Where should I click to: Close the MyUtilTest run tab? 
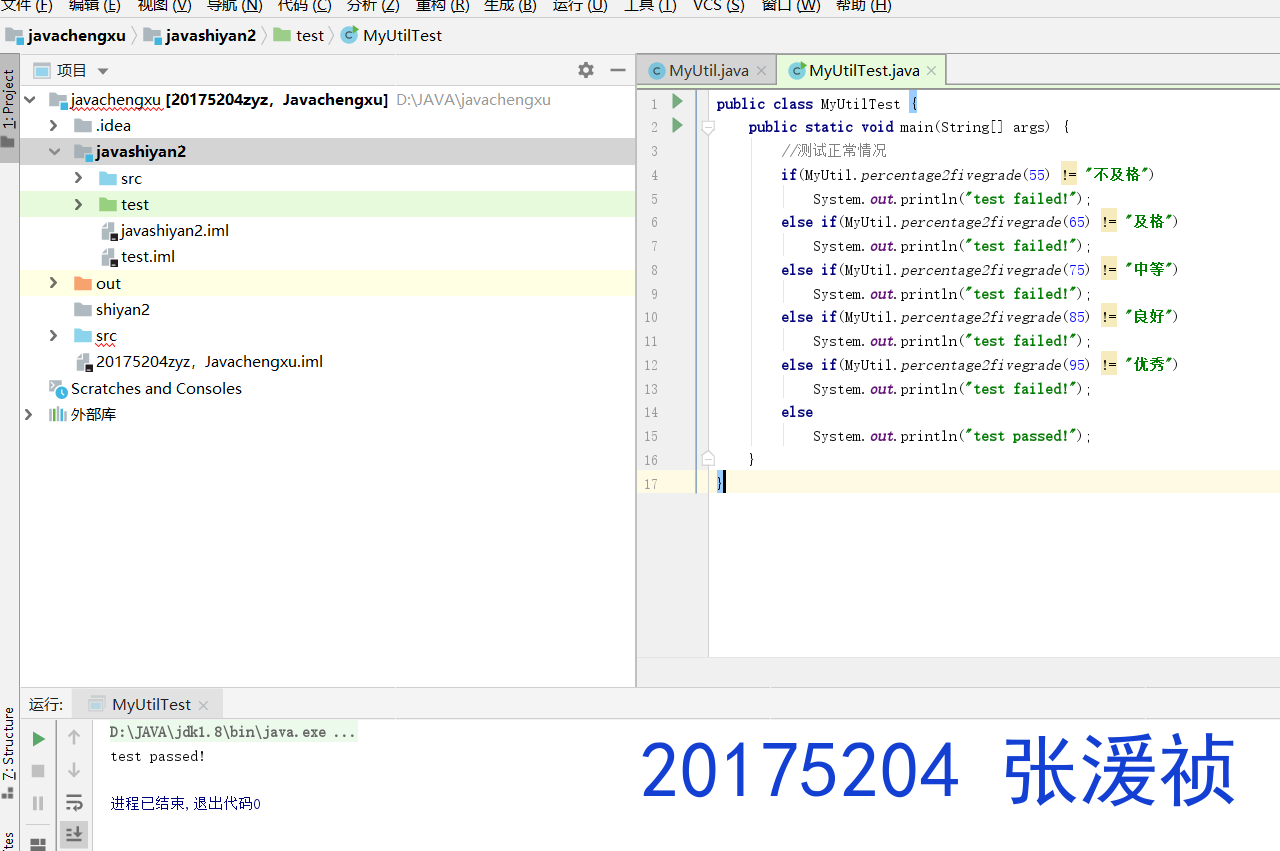(203, 705)
